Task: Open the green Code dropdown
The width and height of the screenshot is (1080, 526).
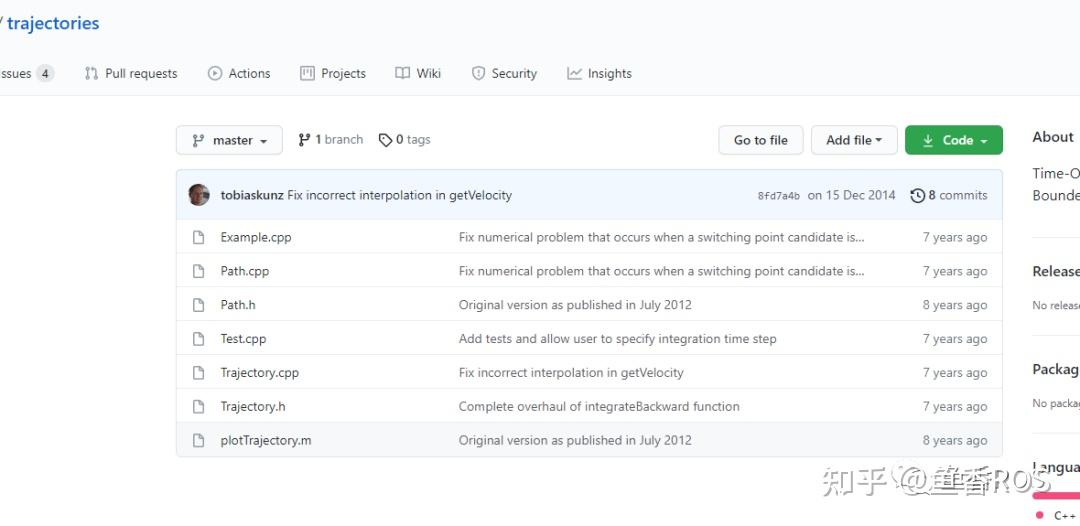Action: pos(953,141)
